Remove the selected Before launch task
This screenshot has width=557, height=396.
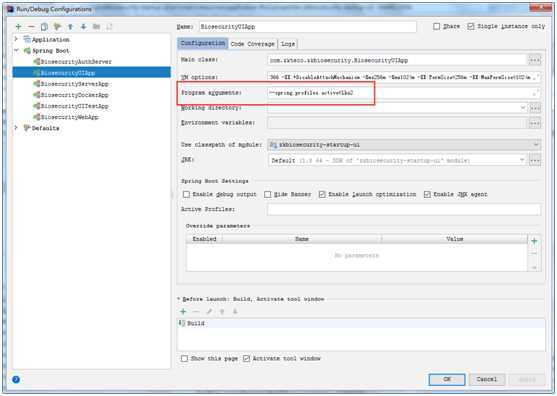pos(196,311)
